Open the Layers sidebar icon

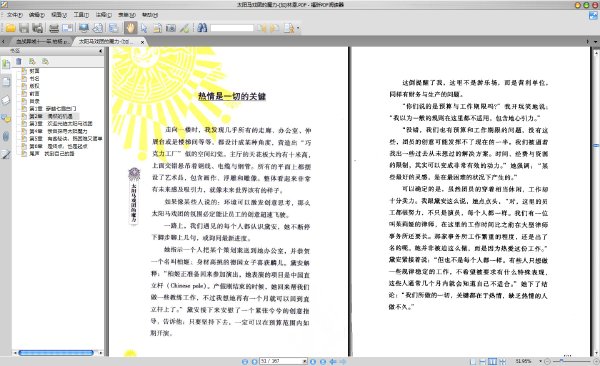pyautogui.click(x=6, y=100)
